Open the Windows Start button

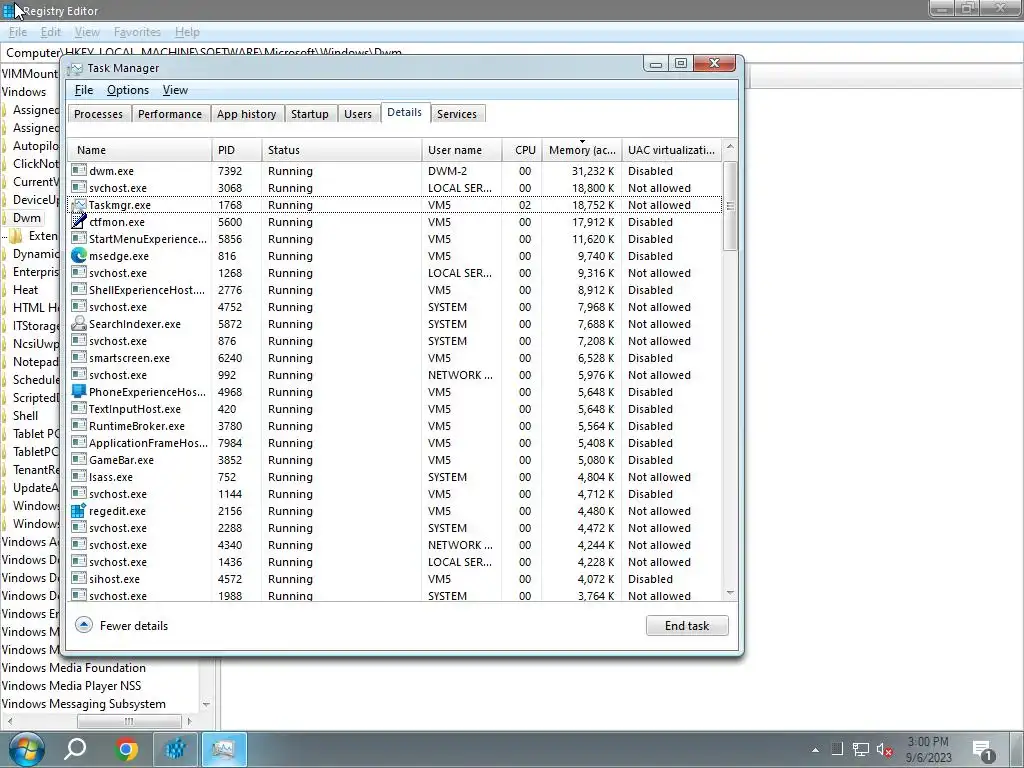26,749
